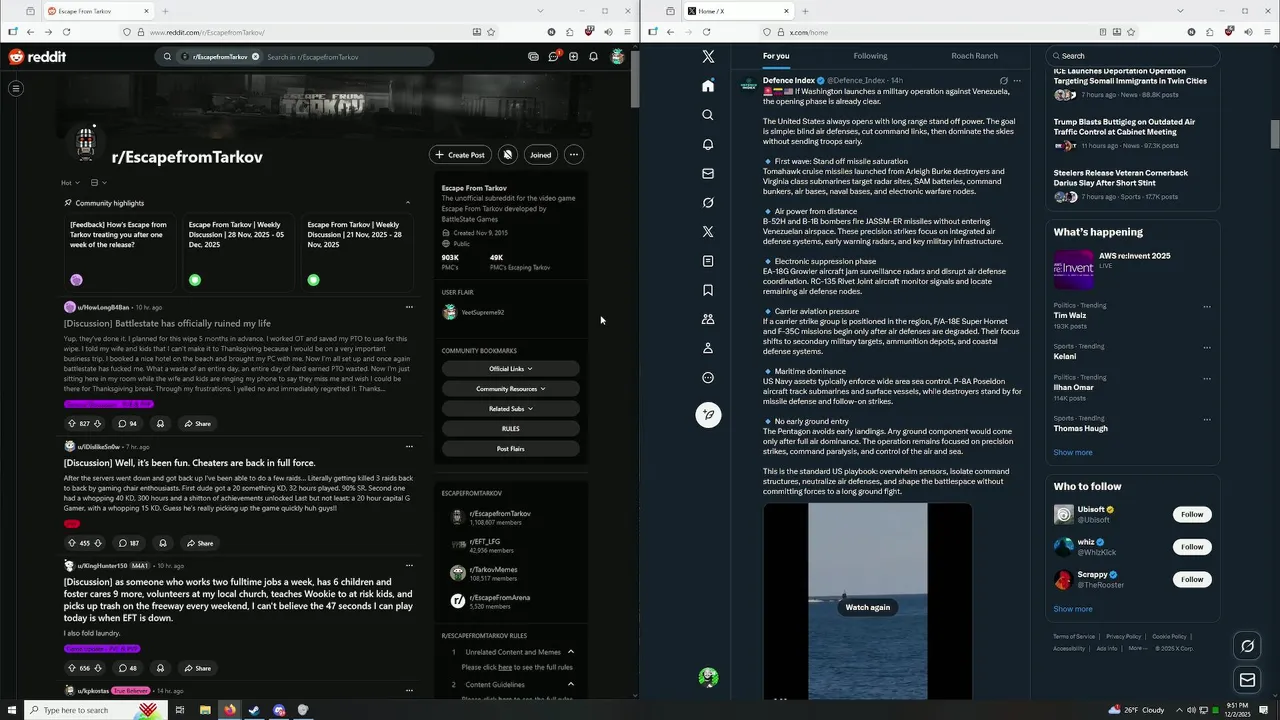
Task: Click the Create Post button
Action: pos(459,155)
